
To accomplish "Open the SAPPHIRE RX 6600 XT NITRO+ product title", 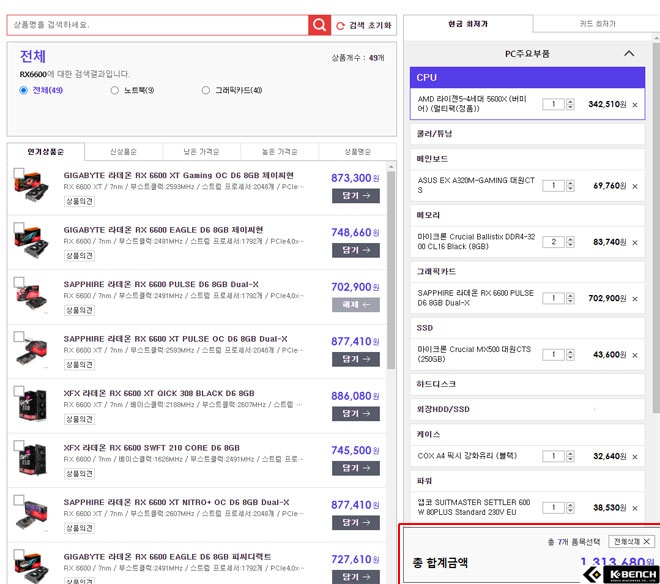I will [x=176, y=502].
